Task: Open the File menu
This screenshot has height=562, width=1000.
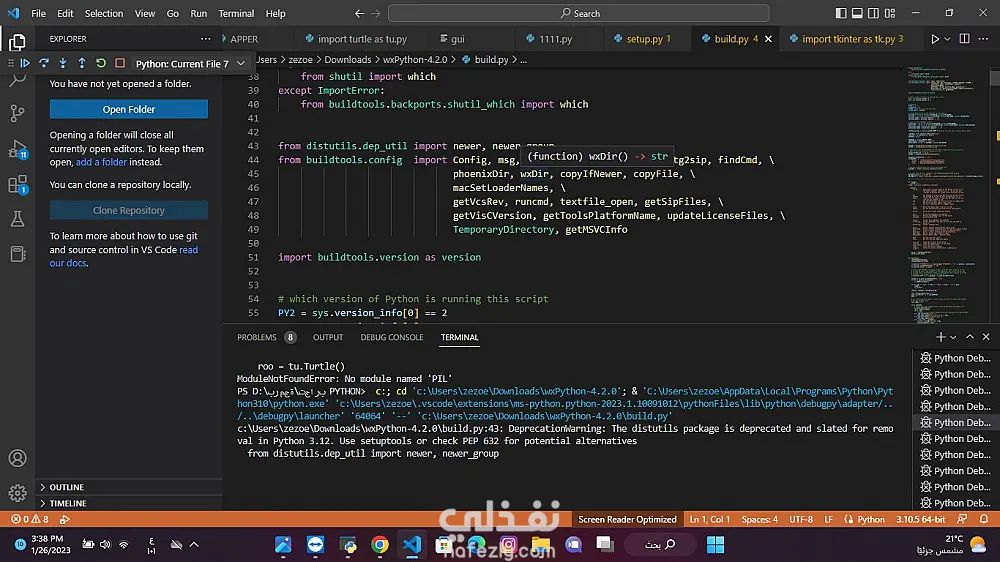Action: pos(38,13)
